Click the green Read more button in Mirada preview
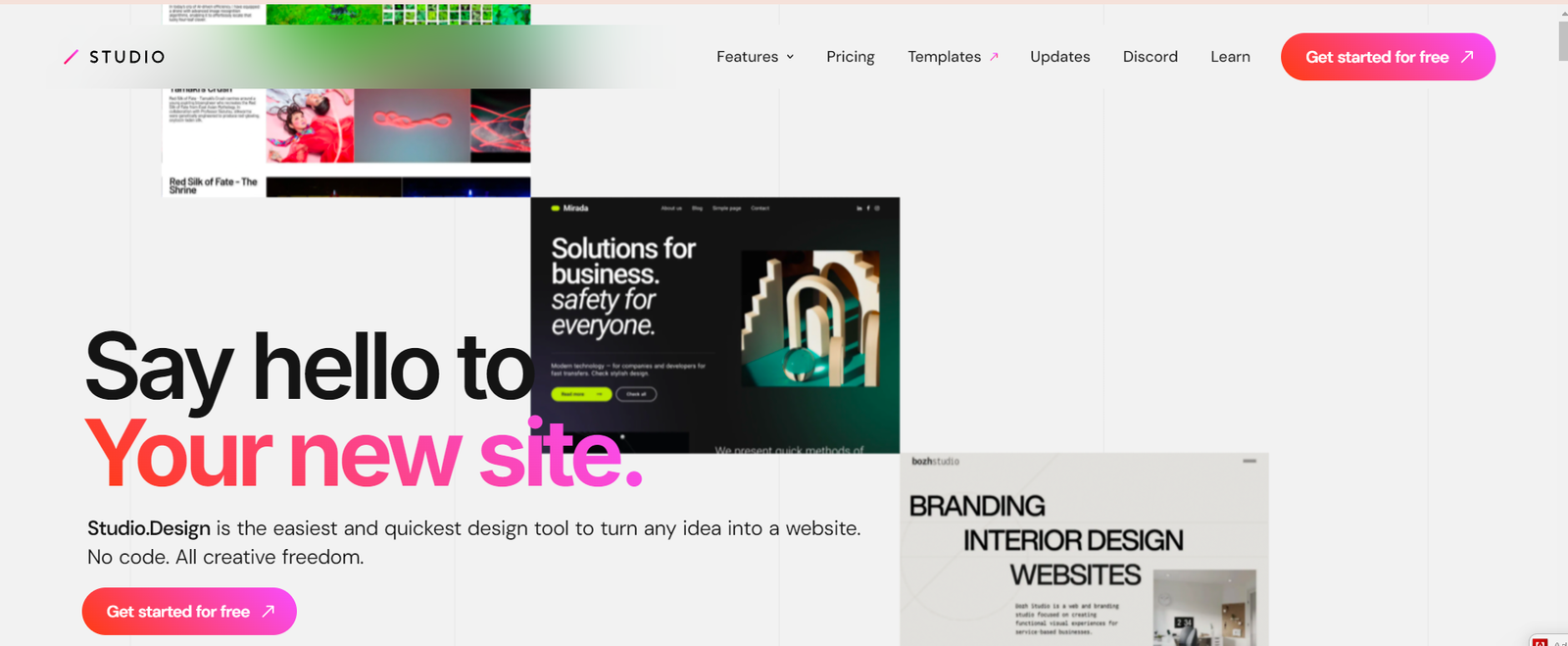The height and width of the screenshot is (646, 1568). (580, 394)
